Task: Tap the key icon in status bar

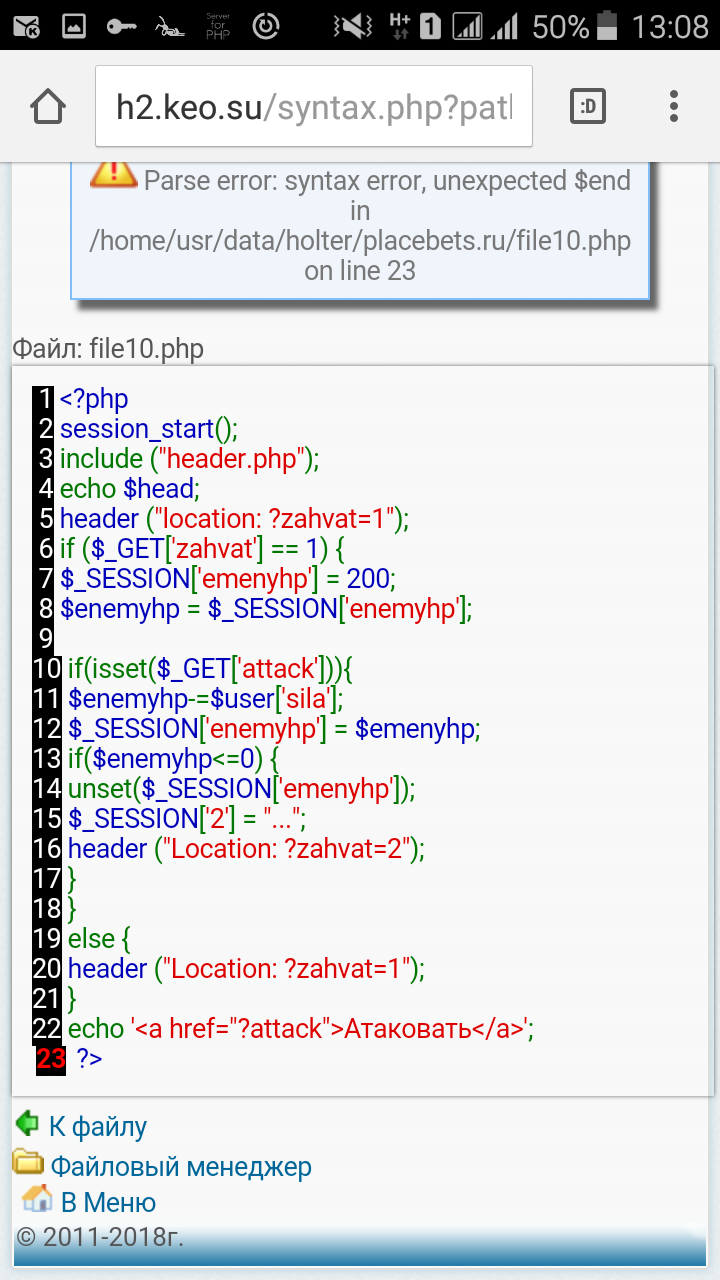Action: click(120, 27)
